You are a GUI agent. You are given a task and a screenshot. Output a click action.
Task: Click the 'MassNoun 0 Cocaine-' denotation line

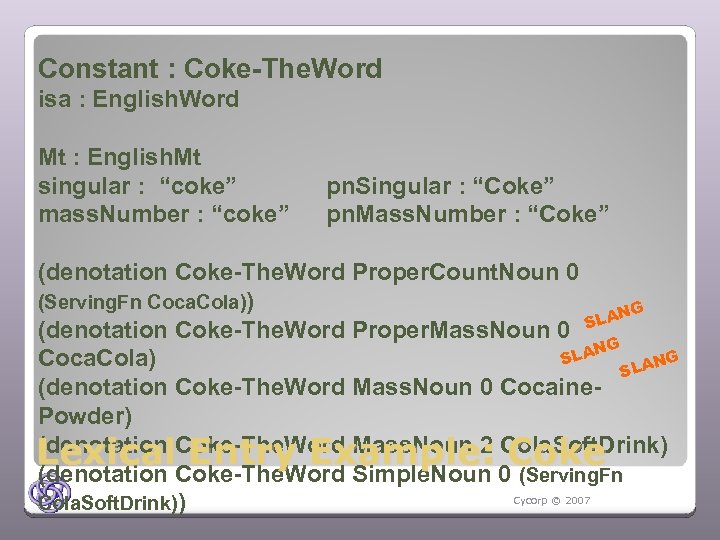(320, 387)
